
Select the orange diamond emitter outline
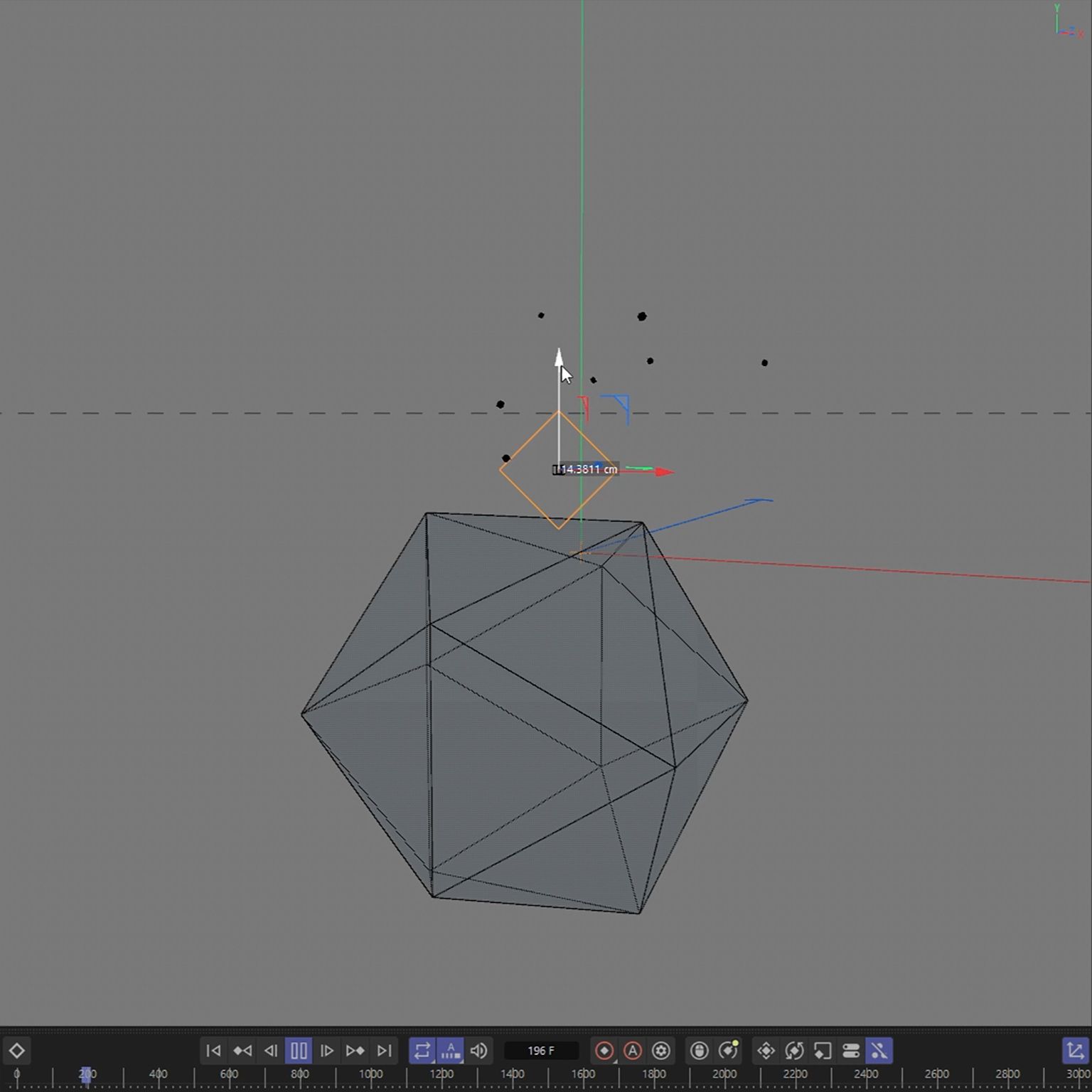click(559, 470)
